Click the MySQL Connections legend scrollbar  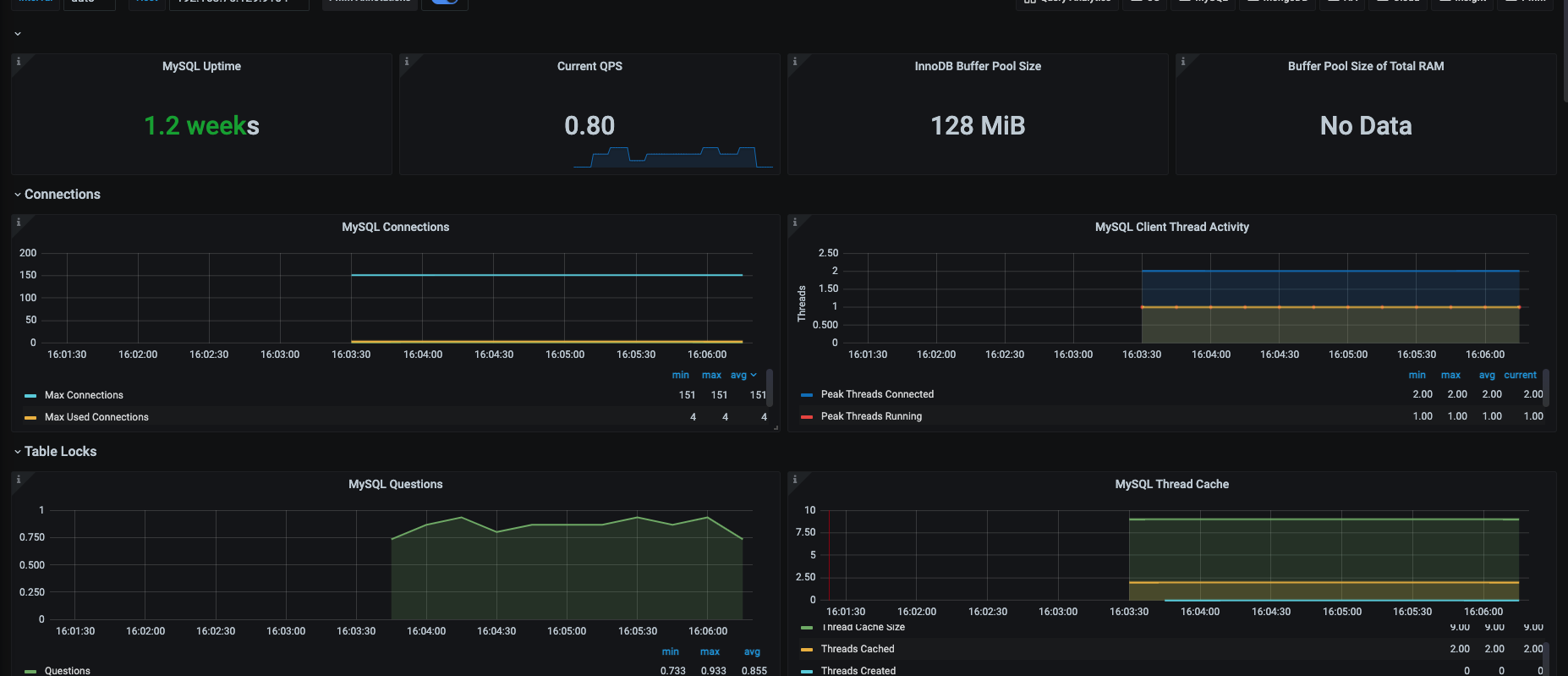(x=770, y=387)
